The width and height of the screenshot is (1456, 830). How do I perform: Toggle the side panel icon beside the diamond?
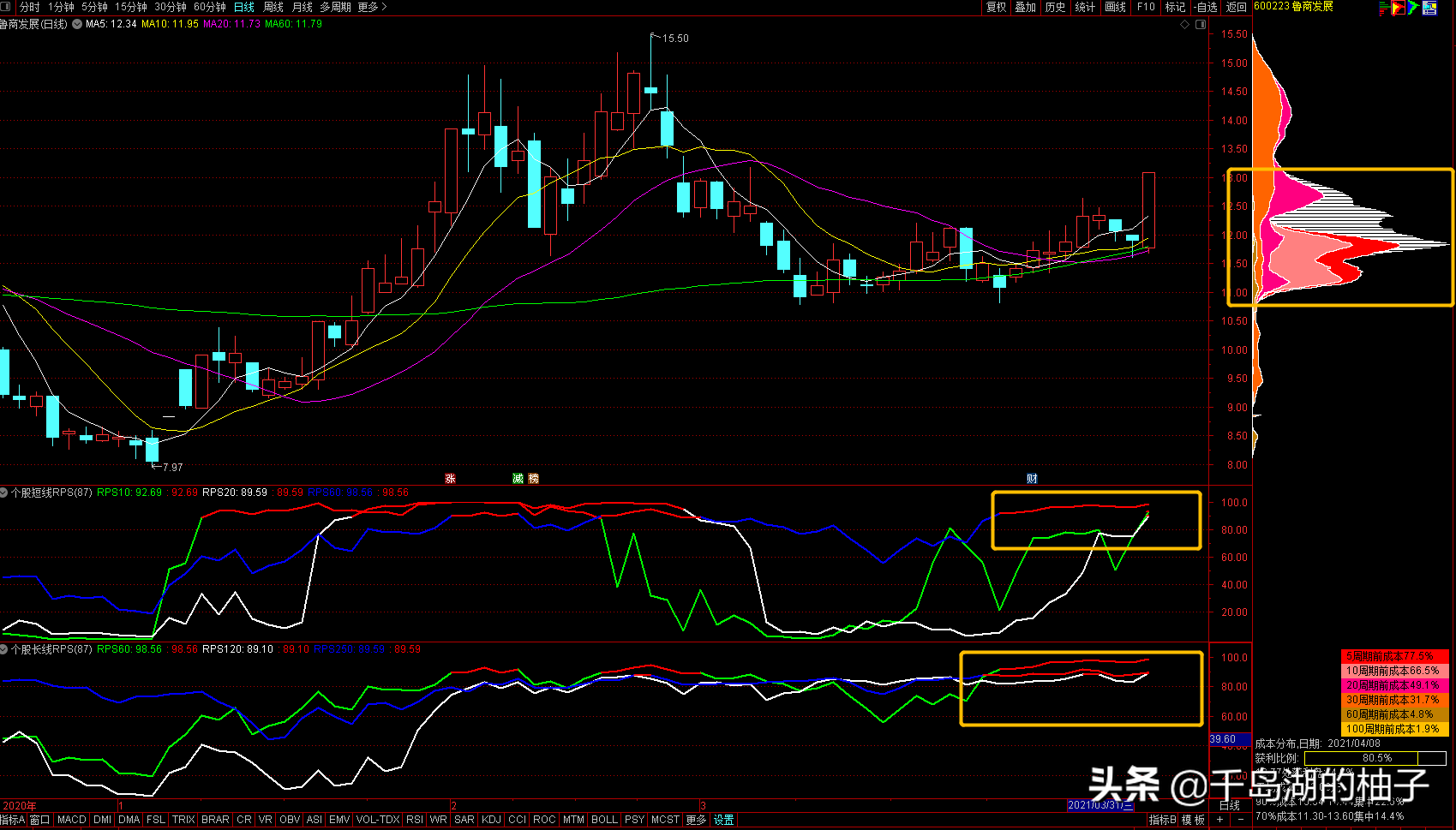coord(1201,24)
